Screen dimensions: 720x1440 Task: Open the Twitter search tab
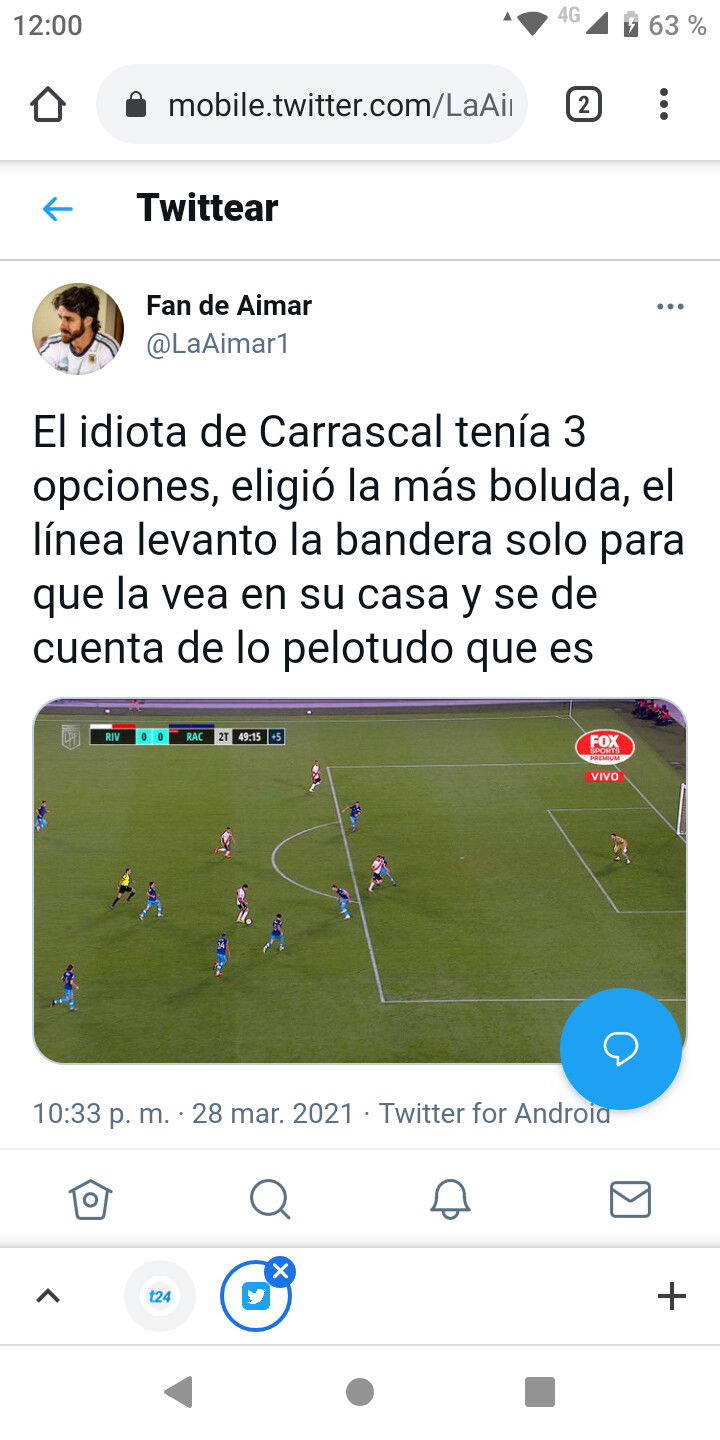270,1198
